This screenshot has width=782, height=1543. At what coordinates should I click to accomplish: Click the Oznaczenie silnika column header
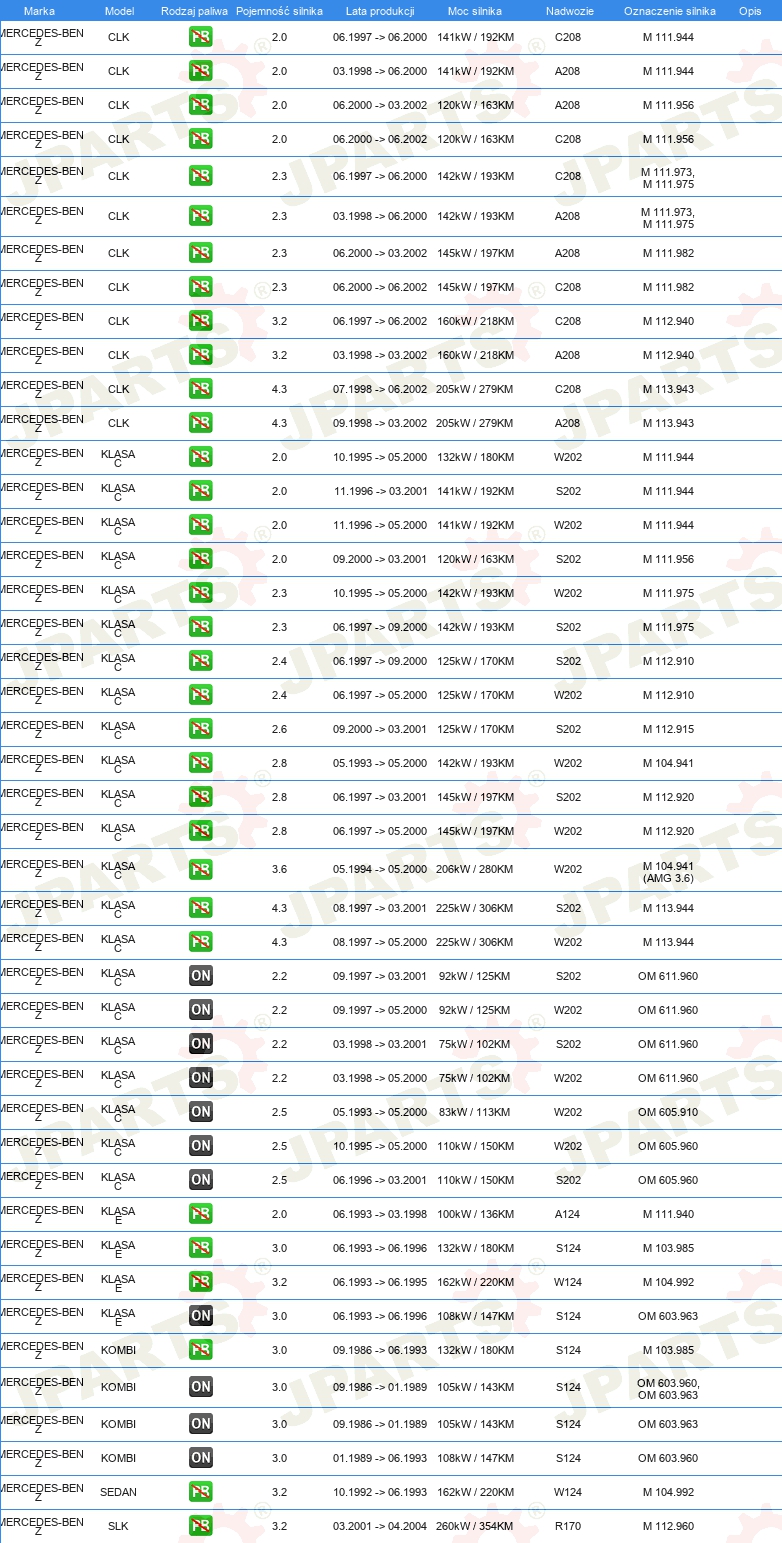click(669, 10)
